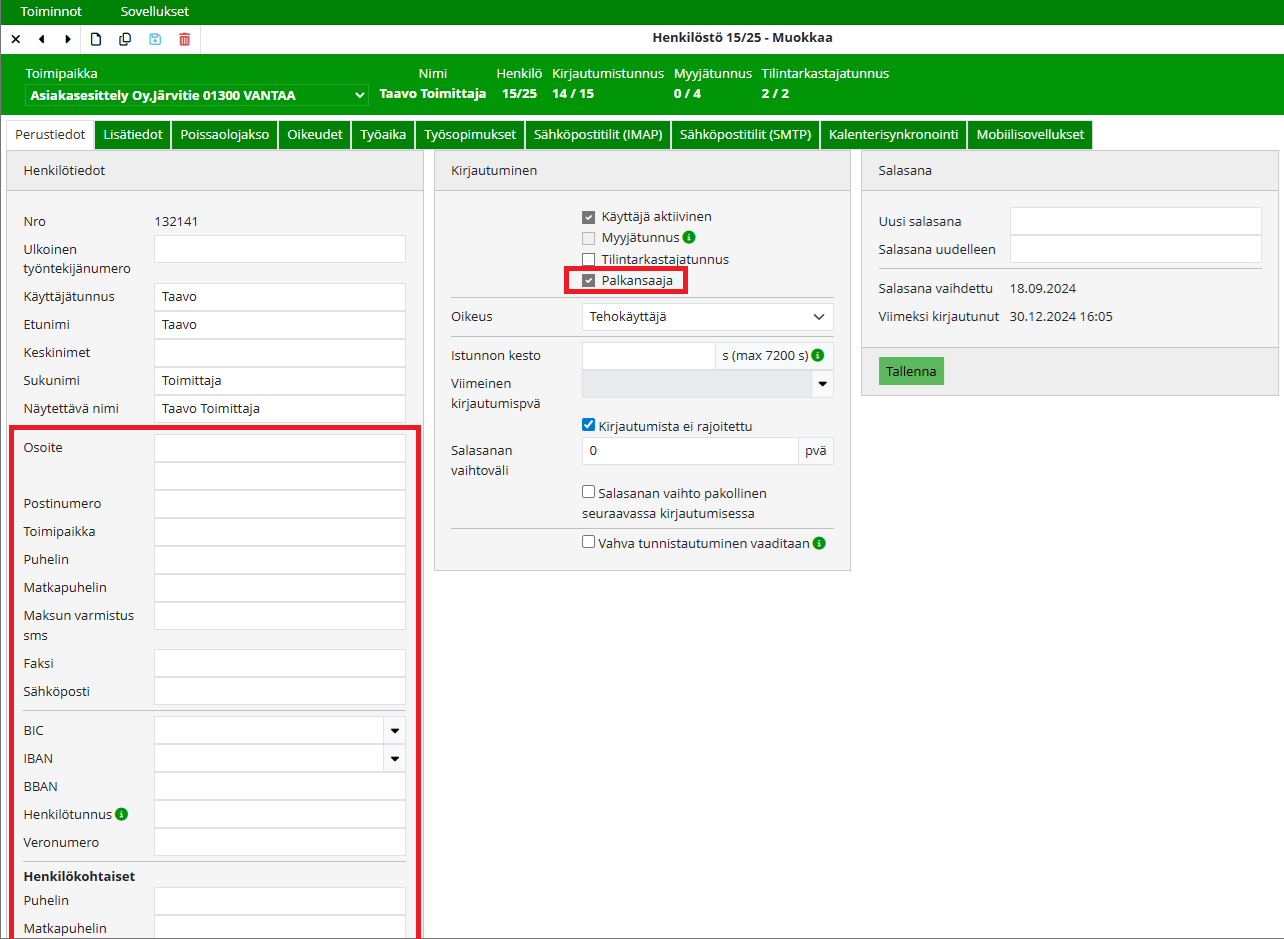
Task: Enable Tilintarkastajatunnus checkbox
Action: pyautogui.click(x=589, y=259)
